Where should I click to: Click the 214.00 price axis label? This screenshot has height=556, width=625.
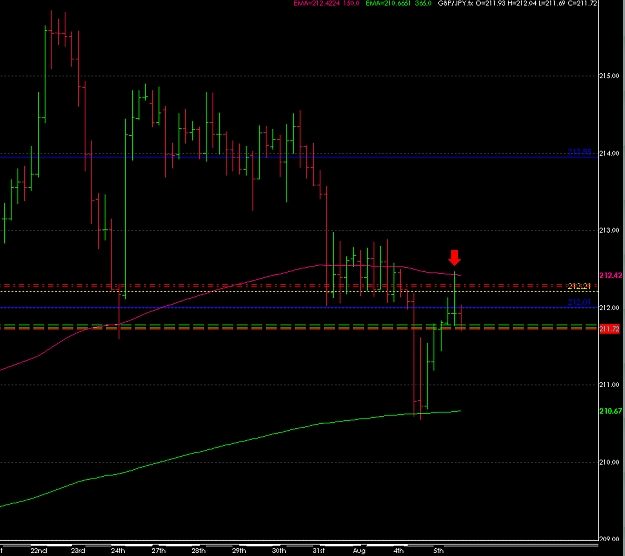tap(609, 153)
